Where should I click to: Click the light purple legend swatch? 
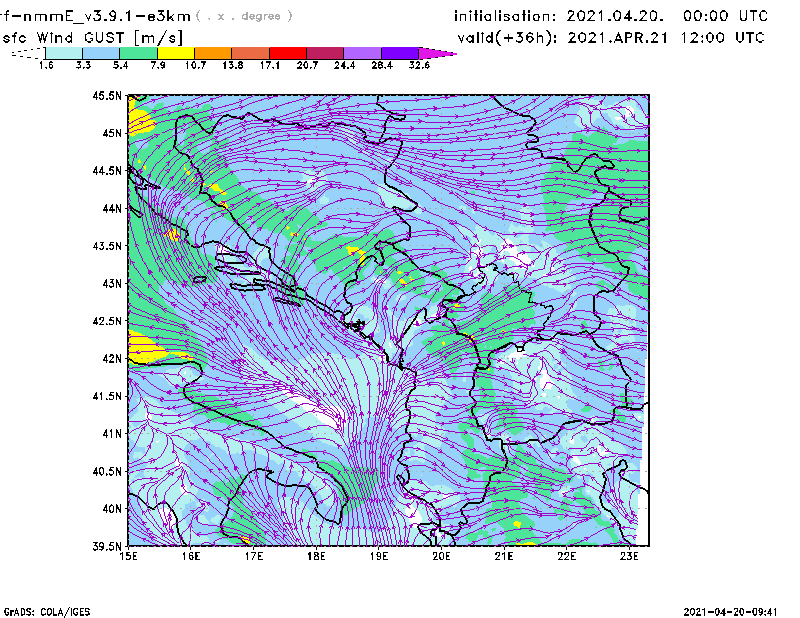[362, 53]
